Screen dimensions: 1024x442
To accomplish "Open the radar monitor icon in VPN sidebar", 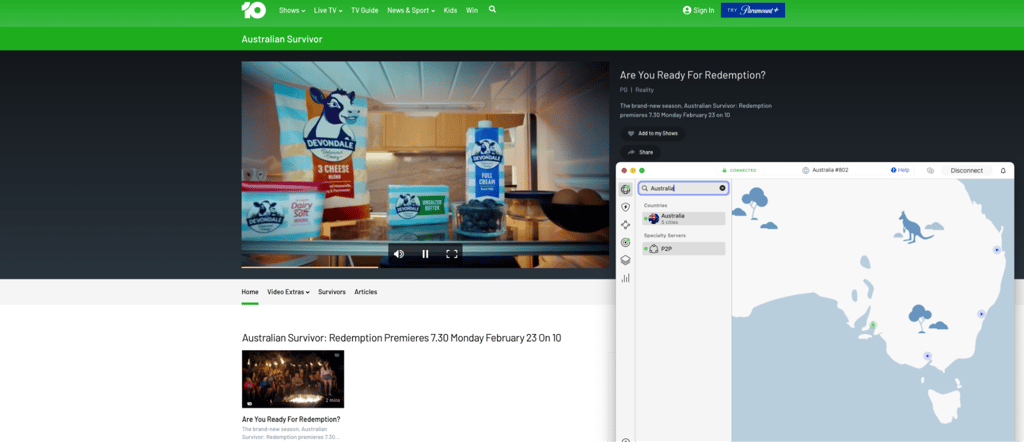I will [626, 242].
